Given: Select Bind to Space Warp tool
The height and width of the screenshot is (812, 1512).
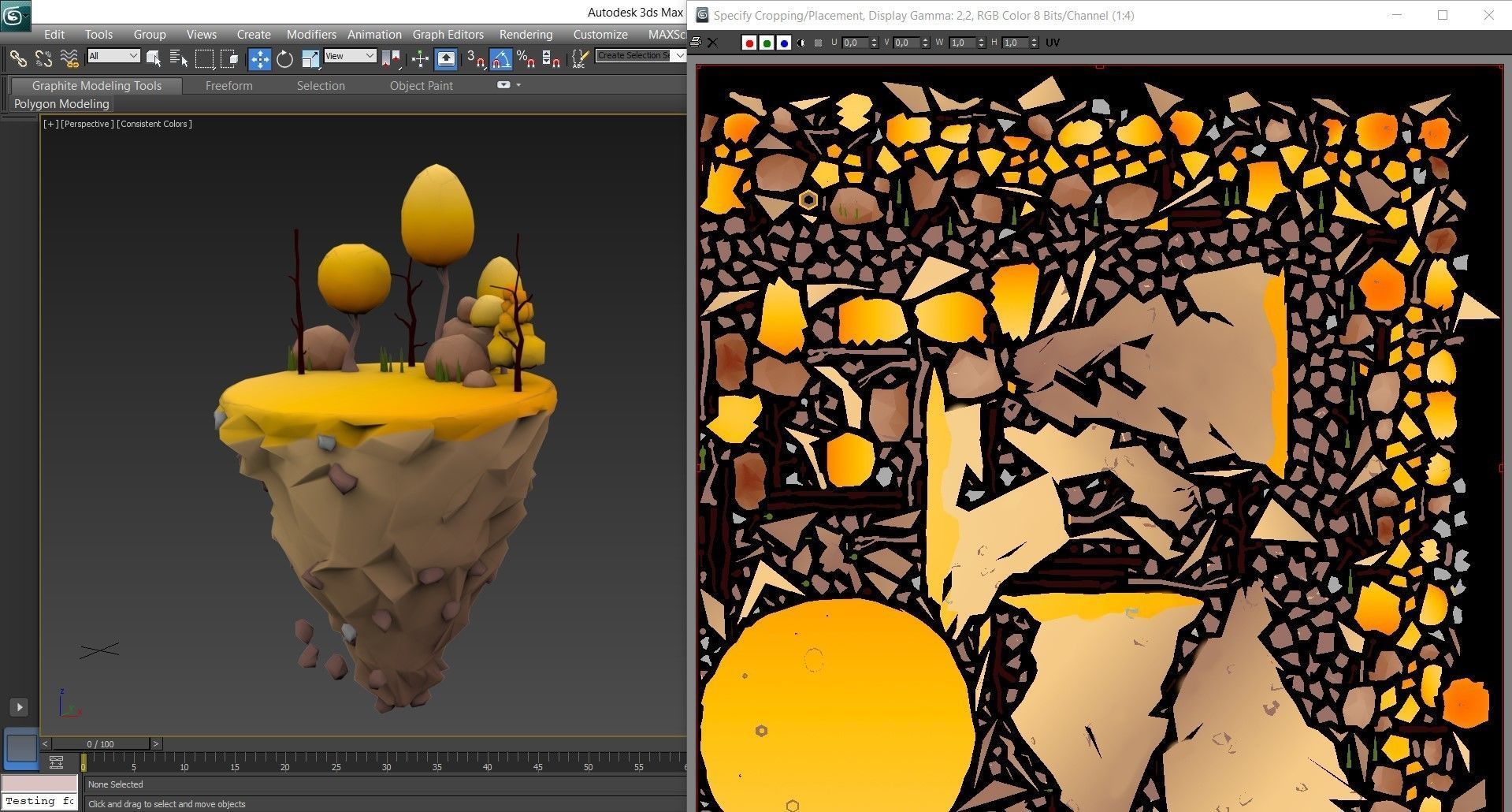Looking at the screenshot, I should (69, 58).
